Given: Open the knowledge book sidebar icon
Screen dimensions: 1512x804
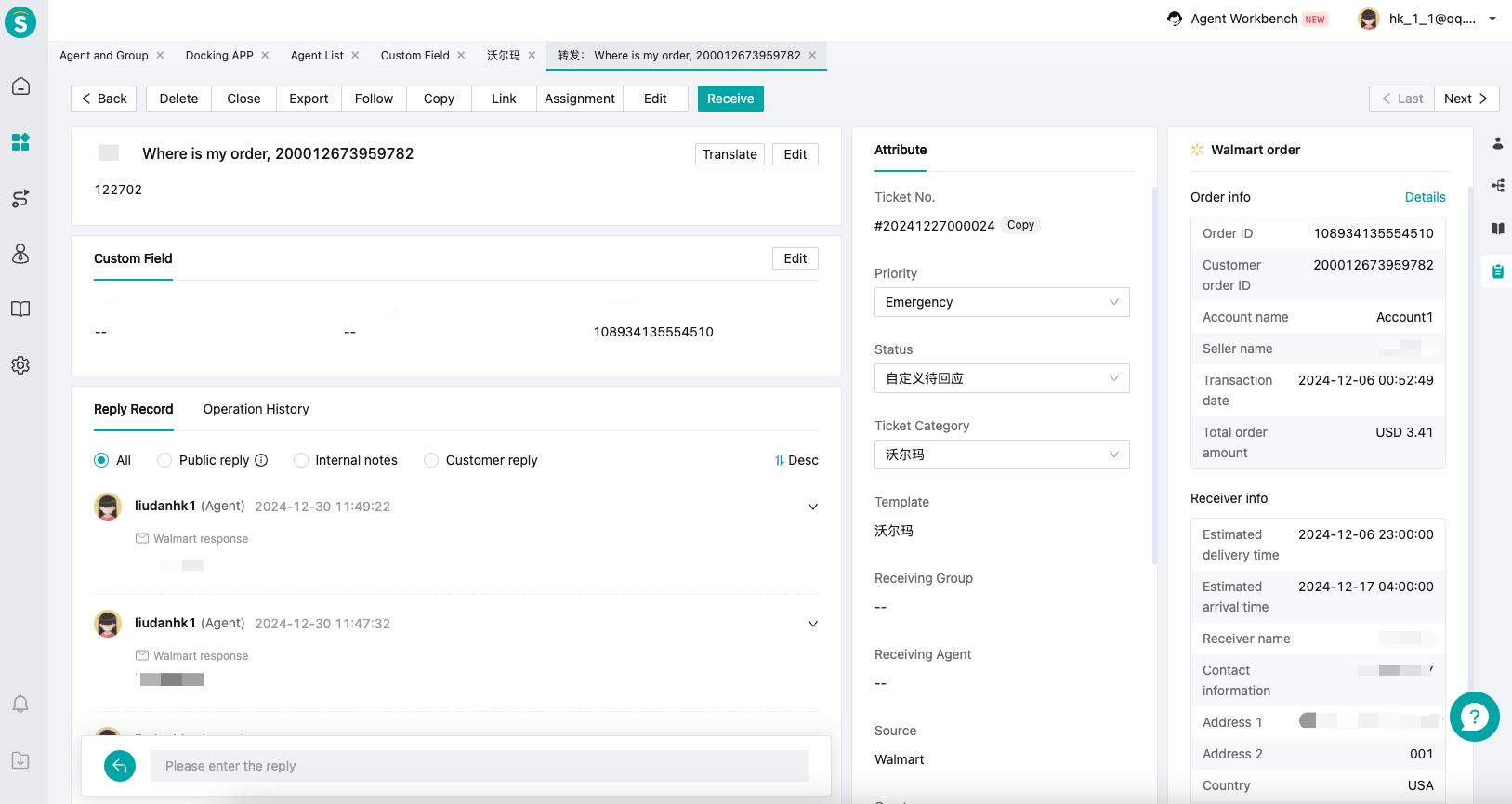Looking at the screenshot, I should point(20,310).
